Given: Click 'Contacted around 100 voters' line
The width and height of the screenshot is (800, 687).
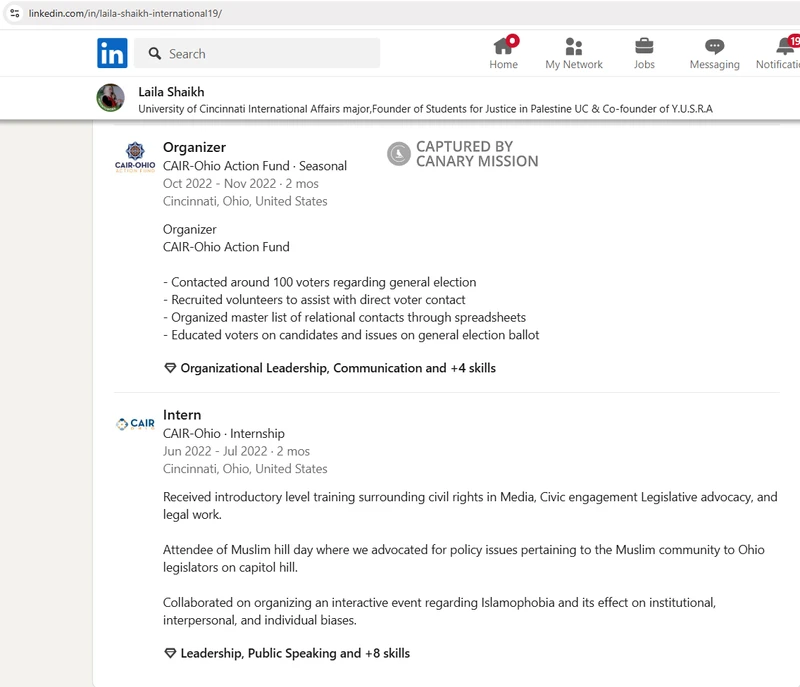Looking at the screenshot, I should tap(319, 282).
